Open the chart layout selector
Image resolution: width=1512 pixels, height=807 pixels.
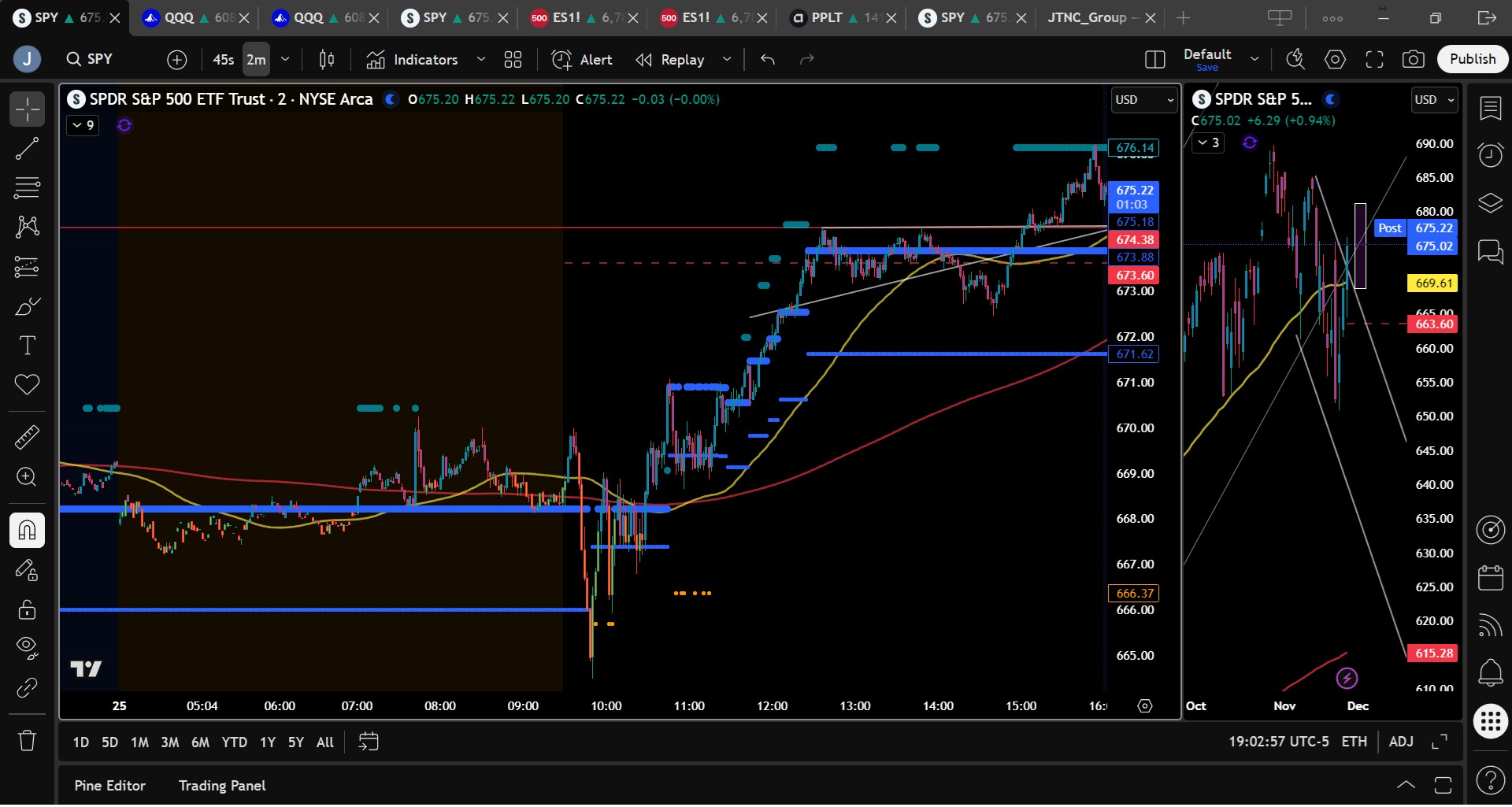(x=1155, y=59)
